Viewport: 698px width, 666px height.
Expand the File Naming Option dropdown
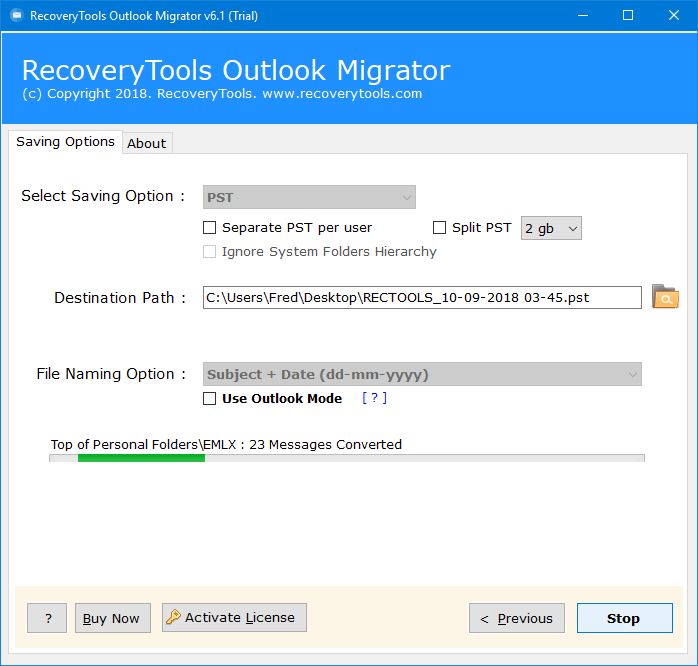tap(422, 374)
